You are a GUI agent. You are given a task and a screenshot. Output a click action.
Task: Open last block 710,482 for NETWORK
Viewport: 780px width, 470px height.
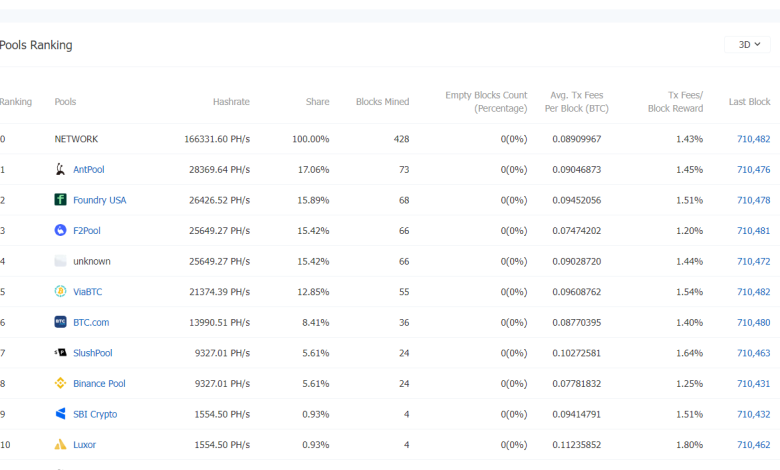tap(753, 139)
